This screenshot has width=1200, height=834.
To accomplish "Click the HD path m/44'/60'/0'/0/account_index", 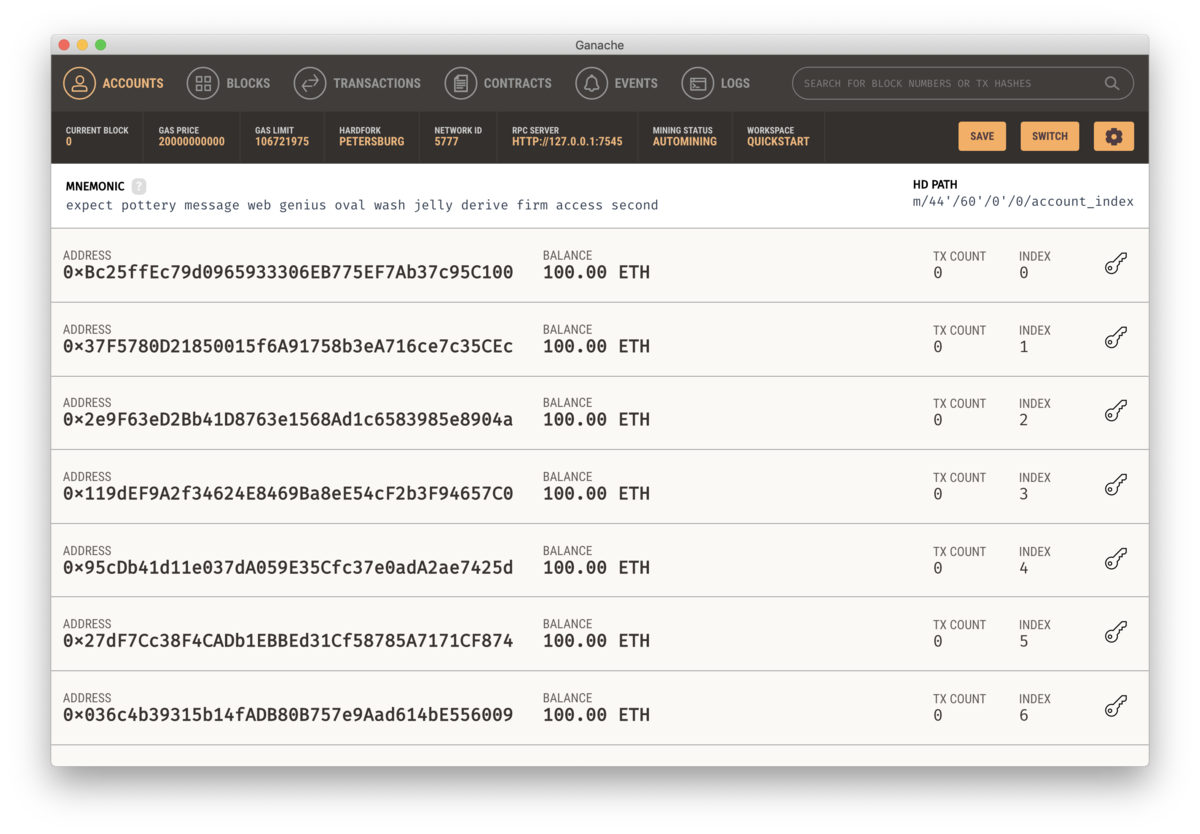I will click(x=1023, y=201).
